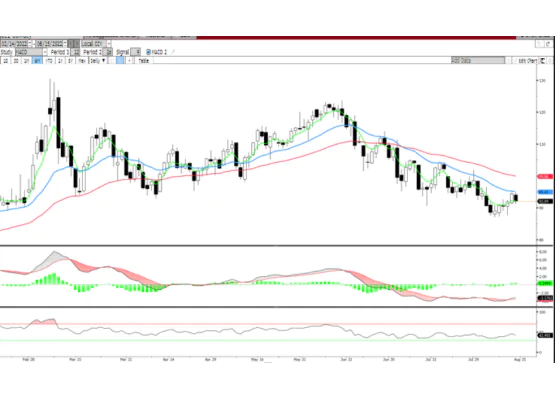Select the YTD range tab
The width and height of the screenshot is (555, 400).
(49, 61)
